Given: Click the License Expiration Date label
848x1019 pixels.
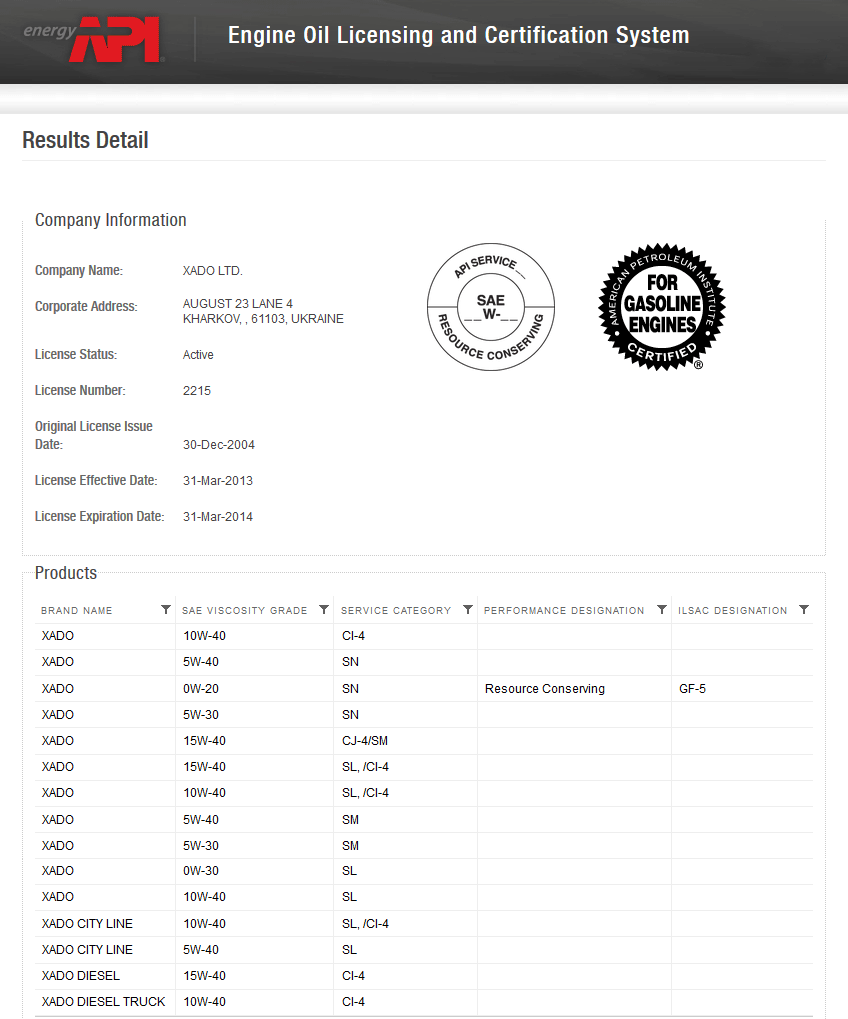Looking at the screenshot, I should point(99,516).
